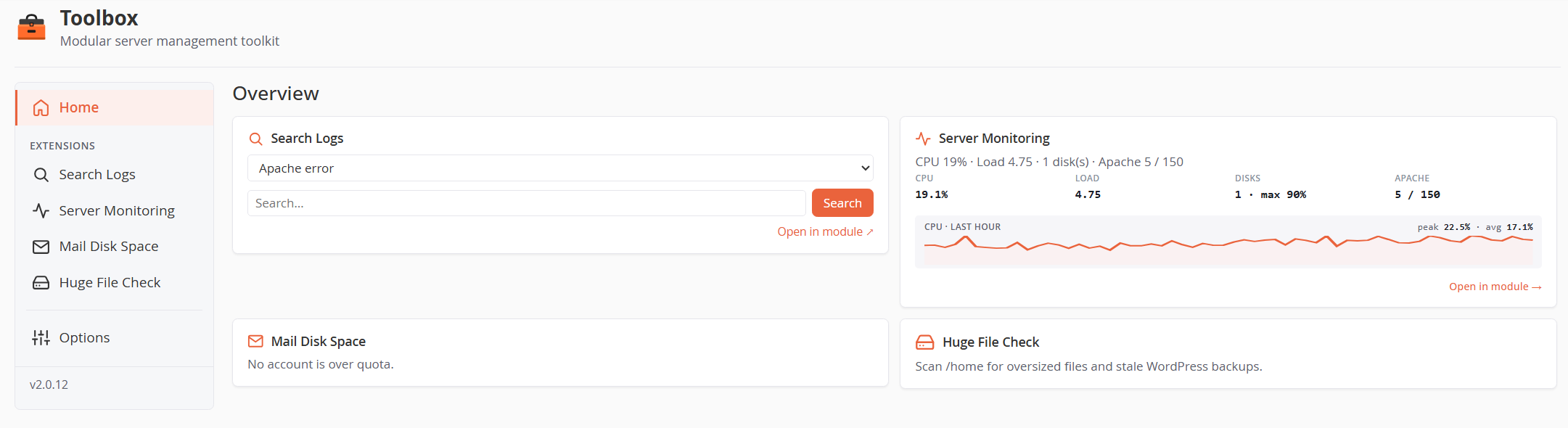Click the orange Search button
The width and height of the screenshot is (1568, 428).
(842, 203)
